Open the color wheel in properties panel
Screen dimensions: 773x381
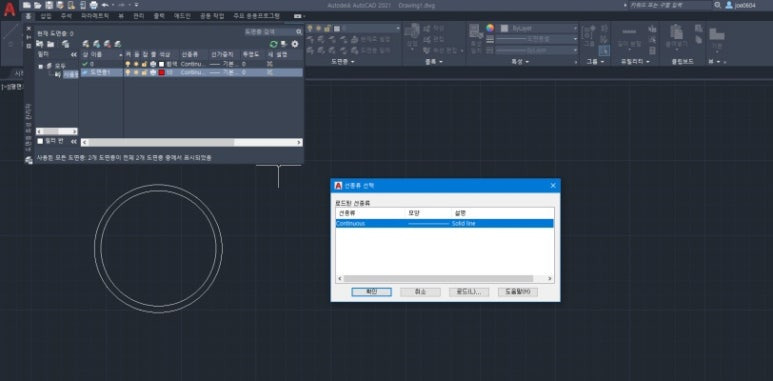[x=490, y=28]
